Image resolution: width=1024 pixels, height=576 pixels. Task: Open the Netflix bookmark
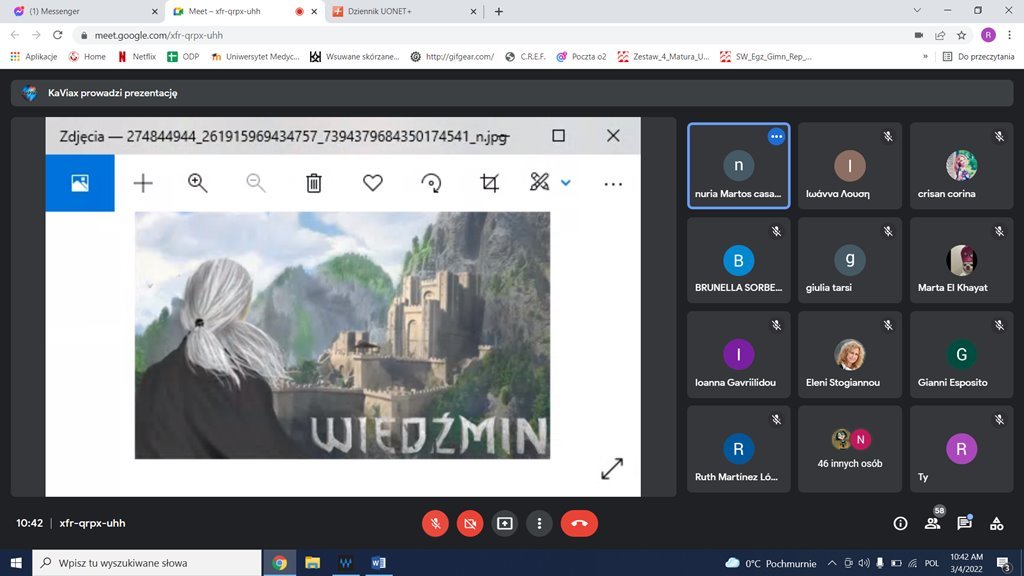pos(136,57)
